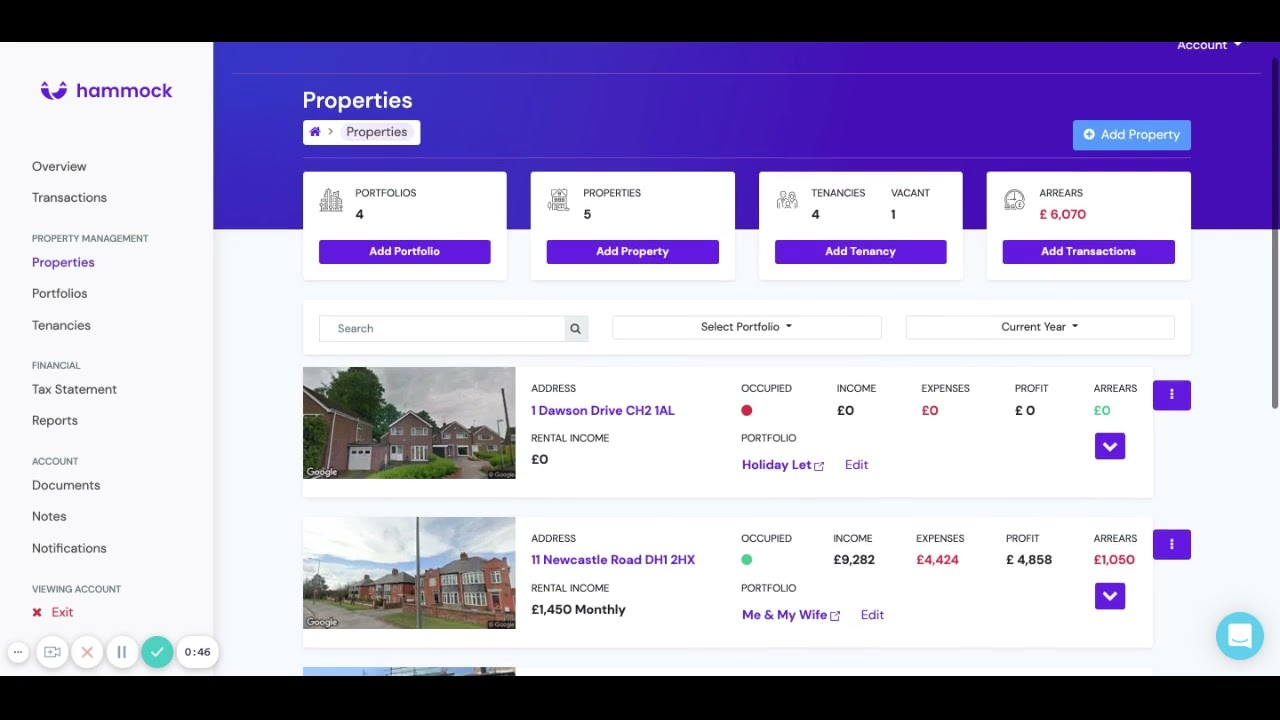The width and height of the screenshot is (1280, 720).
Task: Open the 11 Newcastle Road DH1 2HX link
Action: 612,560
